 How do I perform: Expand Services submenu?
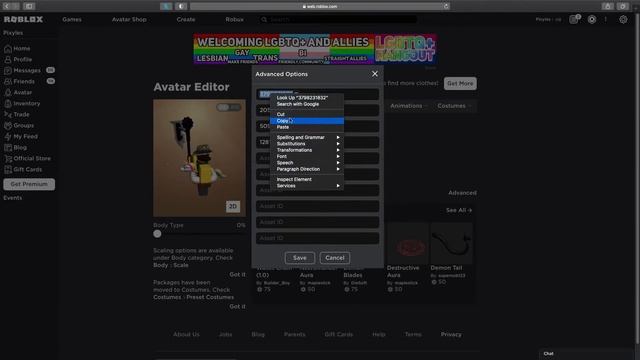click(x=307, y=186)
